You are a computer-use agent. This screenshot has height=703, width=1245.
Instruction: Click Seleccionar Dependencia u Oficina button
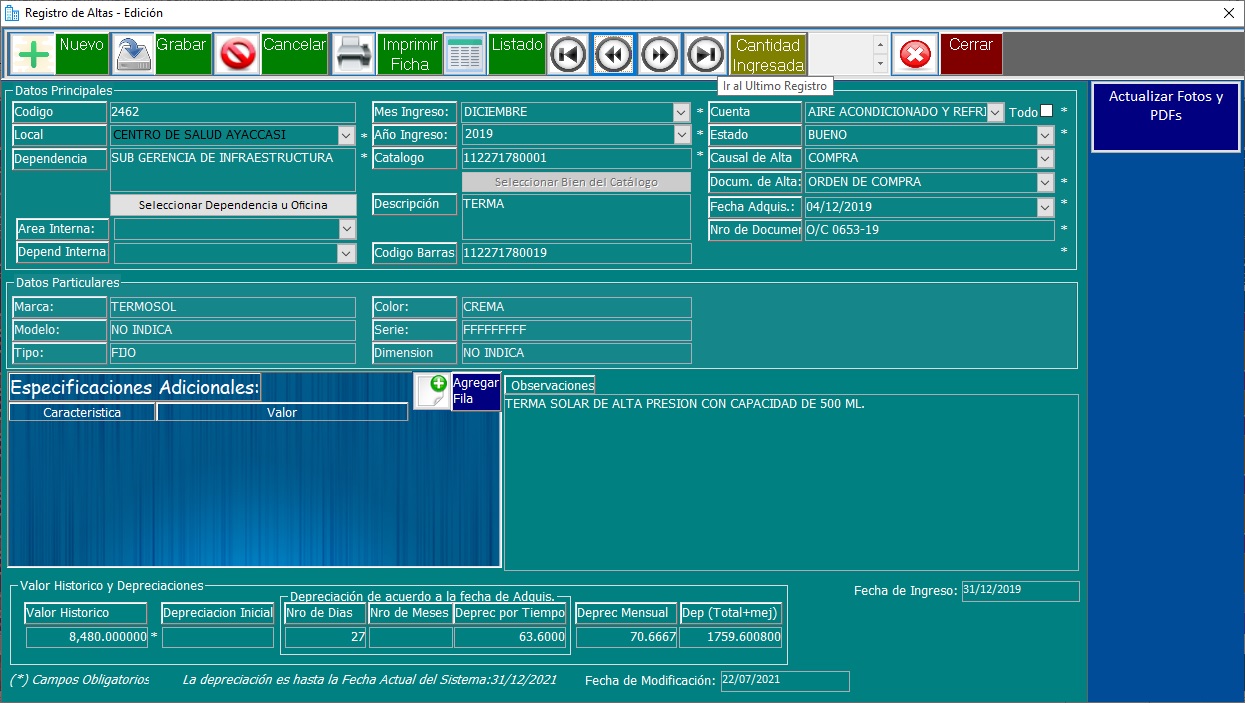233,205
